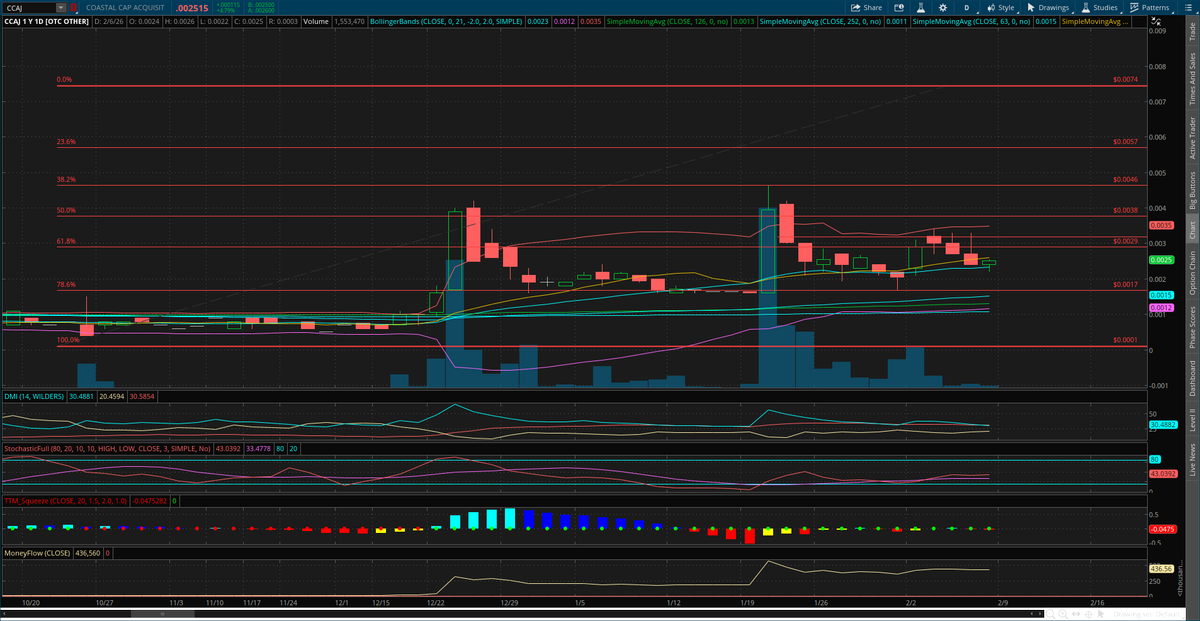The width and height of the screenshot is (1200, 621).
Task: Click the 436.56 MoneyFlow value bubble
Action: click(x=1161, y=568)
